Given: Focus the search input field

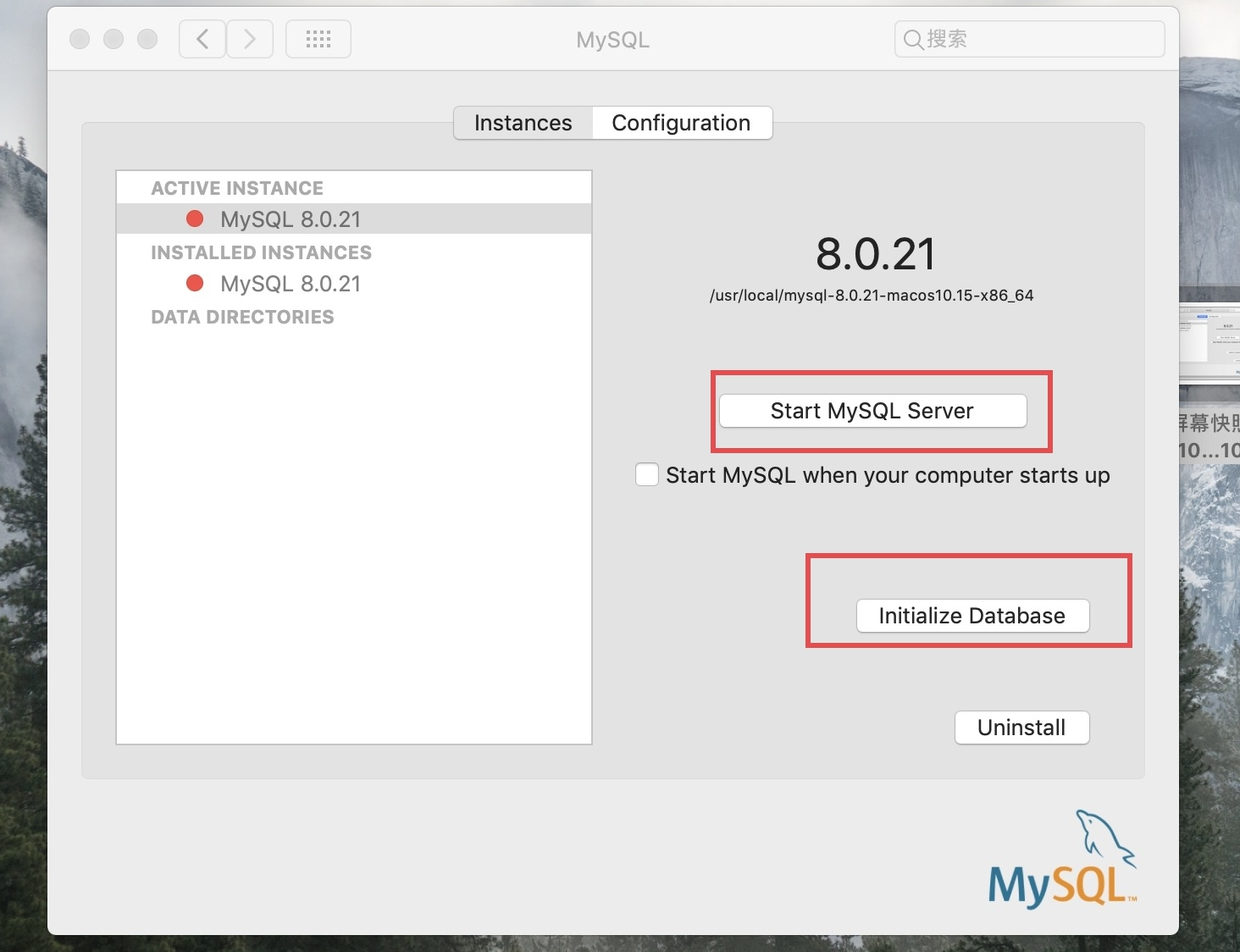Looking at the screenshot, I should pyautogui.click(x=1042, y=39).
